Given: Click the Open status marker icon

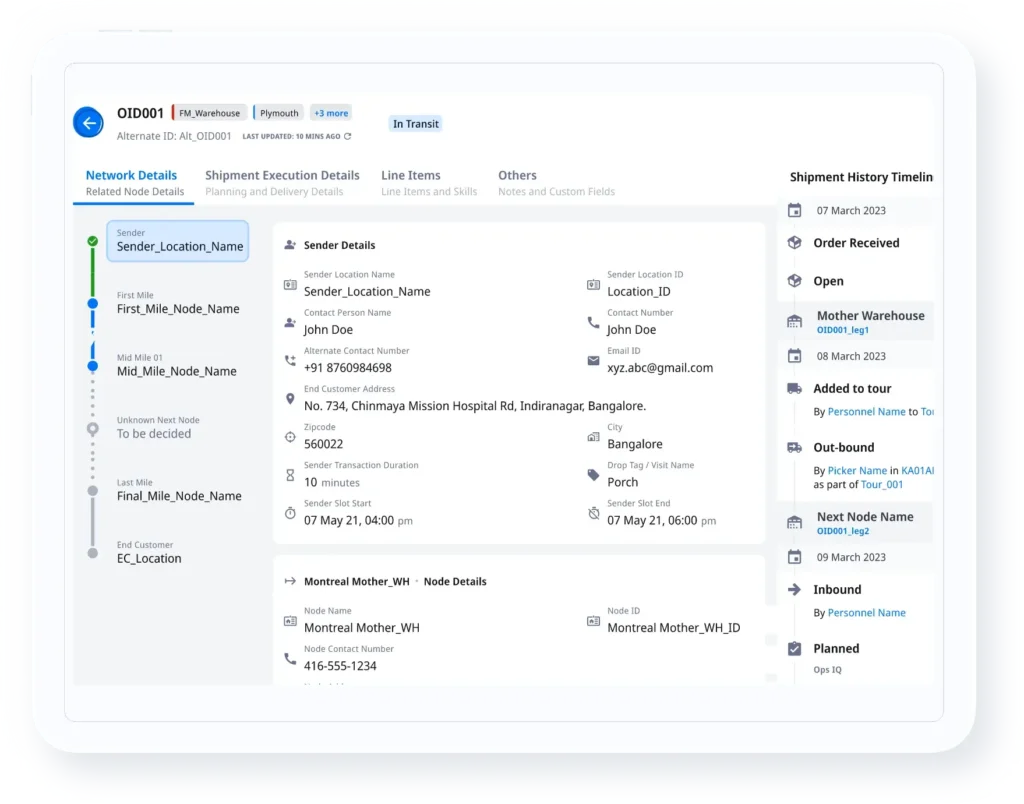Looking at the screenshot, I should click(795, 281).
